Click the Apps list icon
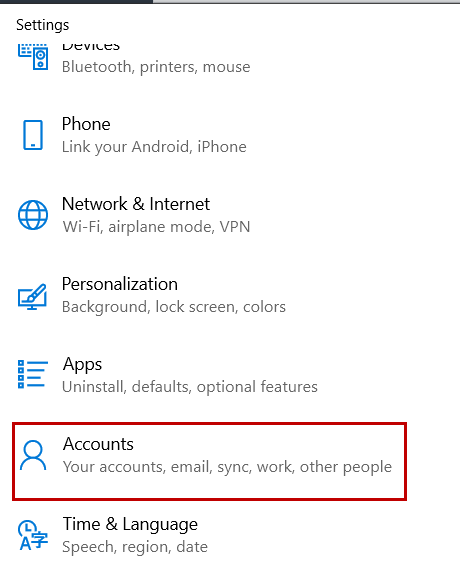This screenshot has width=460, height=582. [33, 374]
